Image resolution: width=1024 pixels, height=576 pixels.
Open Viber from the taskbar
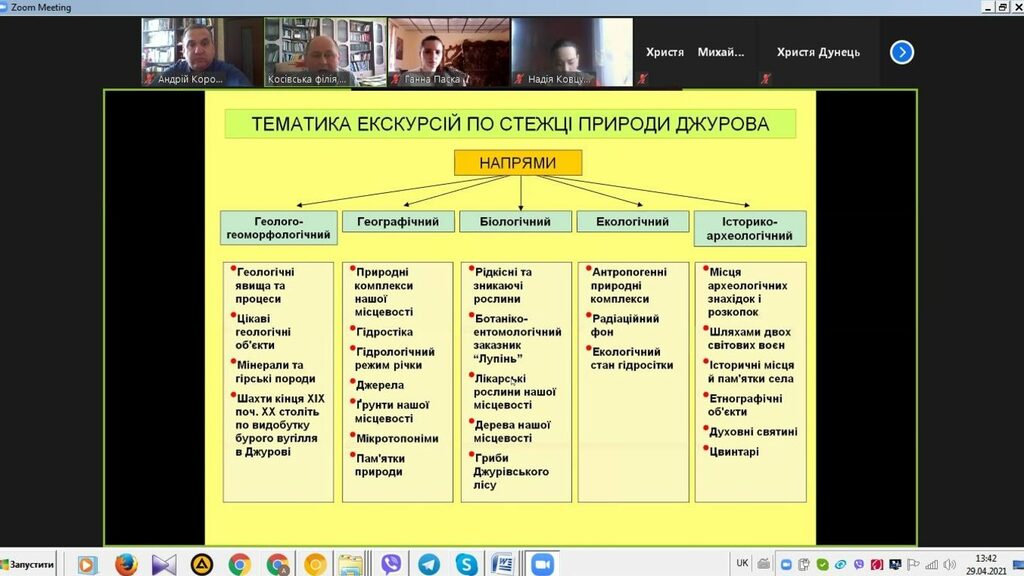391,564
